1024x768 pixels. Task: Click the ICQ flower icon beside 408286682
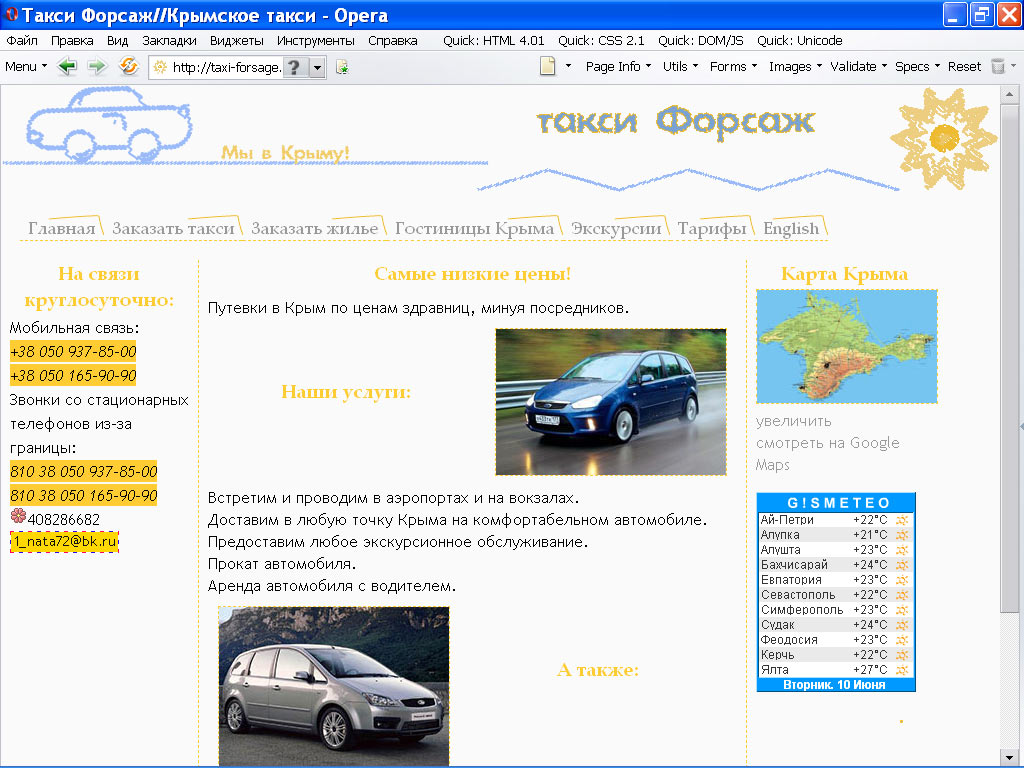click(17, 518)
